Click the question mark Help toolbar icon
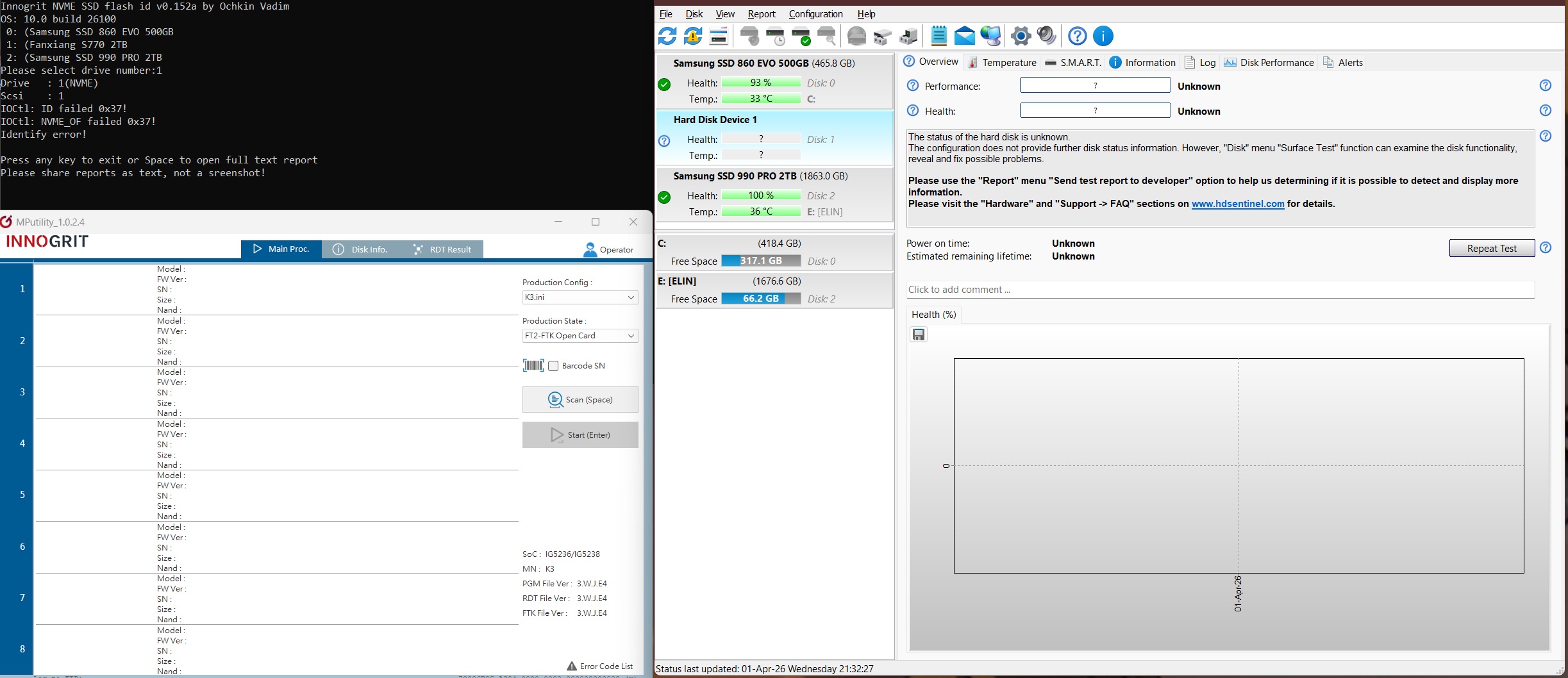Screen dimensions: 1568x678 pos(1078,36)
